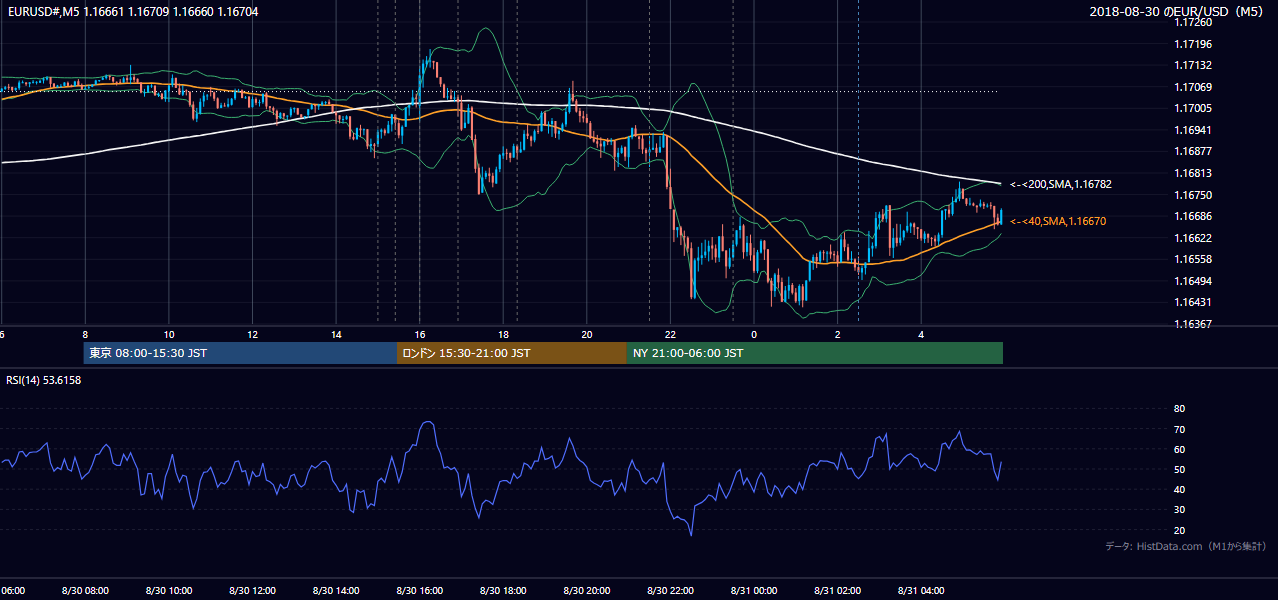Screen dimensions: 1278x600
Task: Click the 8/30 08:00 bottom timeline label
Action: 85,590
